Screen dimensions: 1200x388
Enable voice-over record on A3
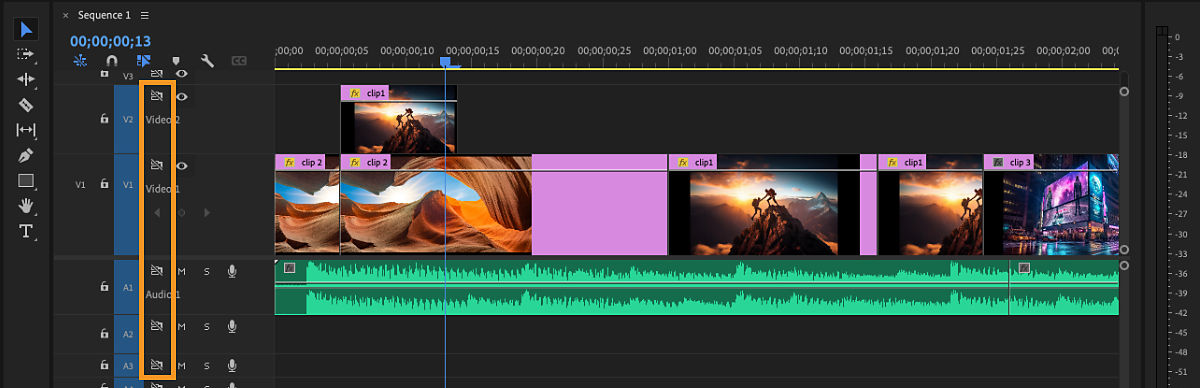232,365
